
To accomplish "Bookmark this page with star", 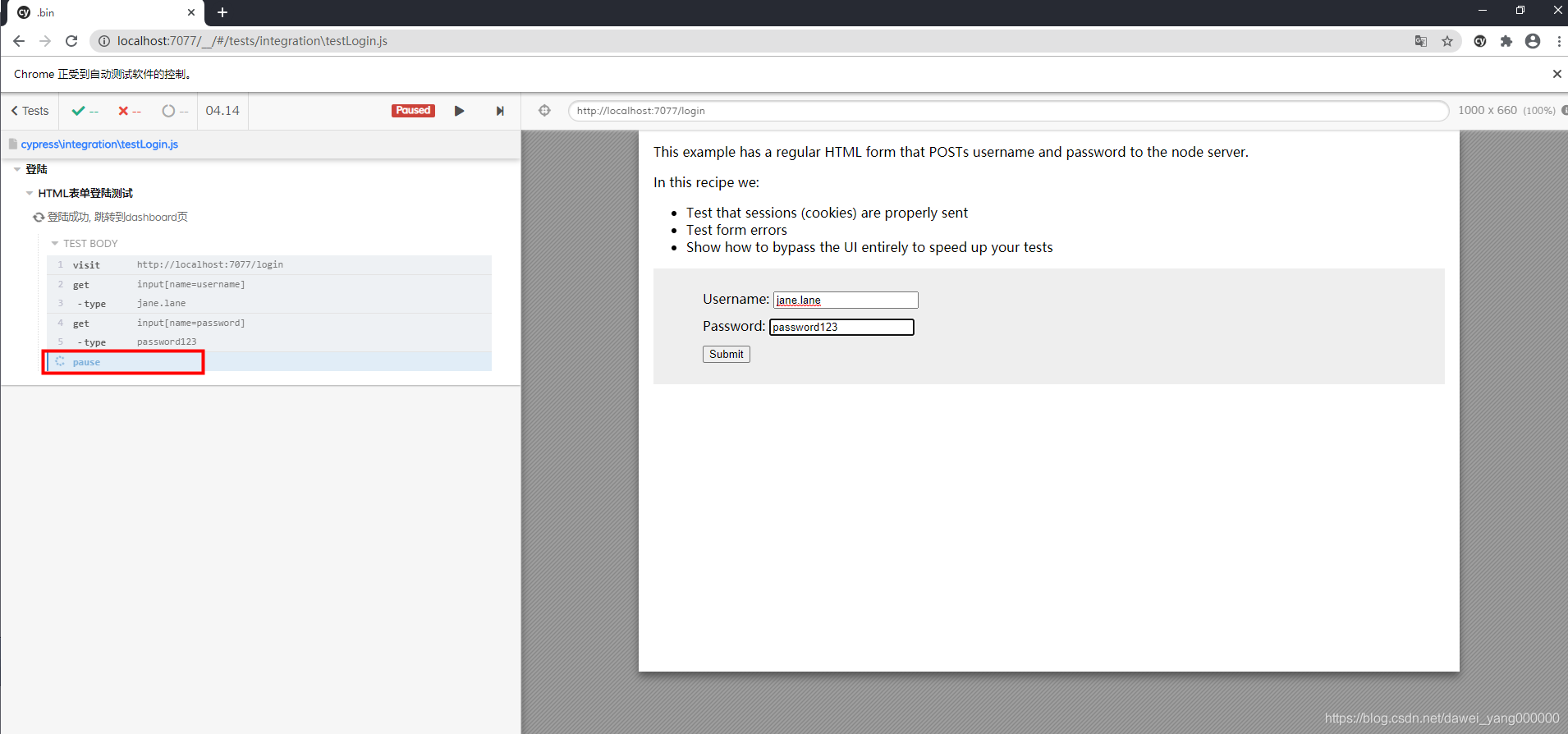I will [x=1447, y=41].
